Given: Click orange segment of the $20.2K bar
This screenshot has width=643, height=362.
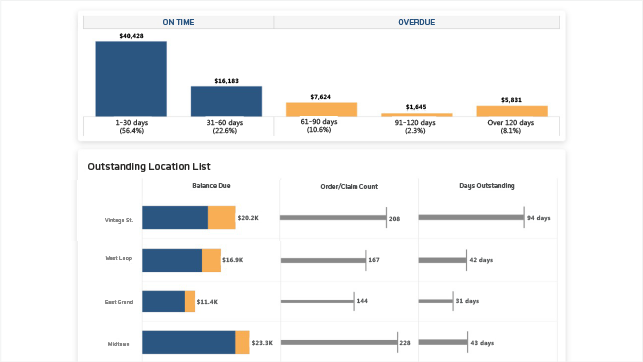Looking at the screenshot, I should 222,218.
